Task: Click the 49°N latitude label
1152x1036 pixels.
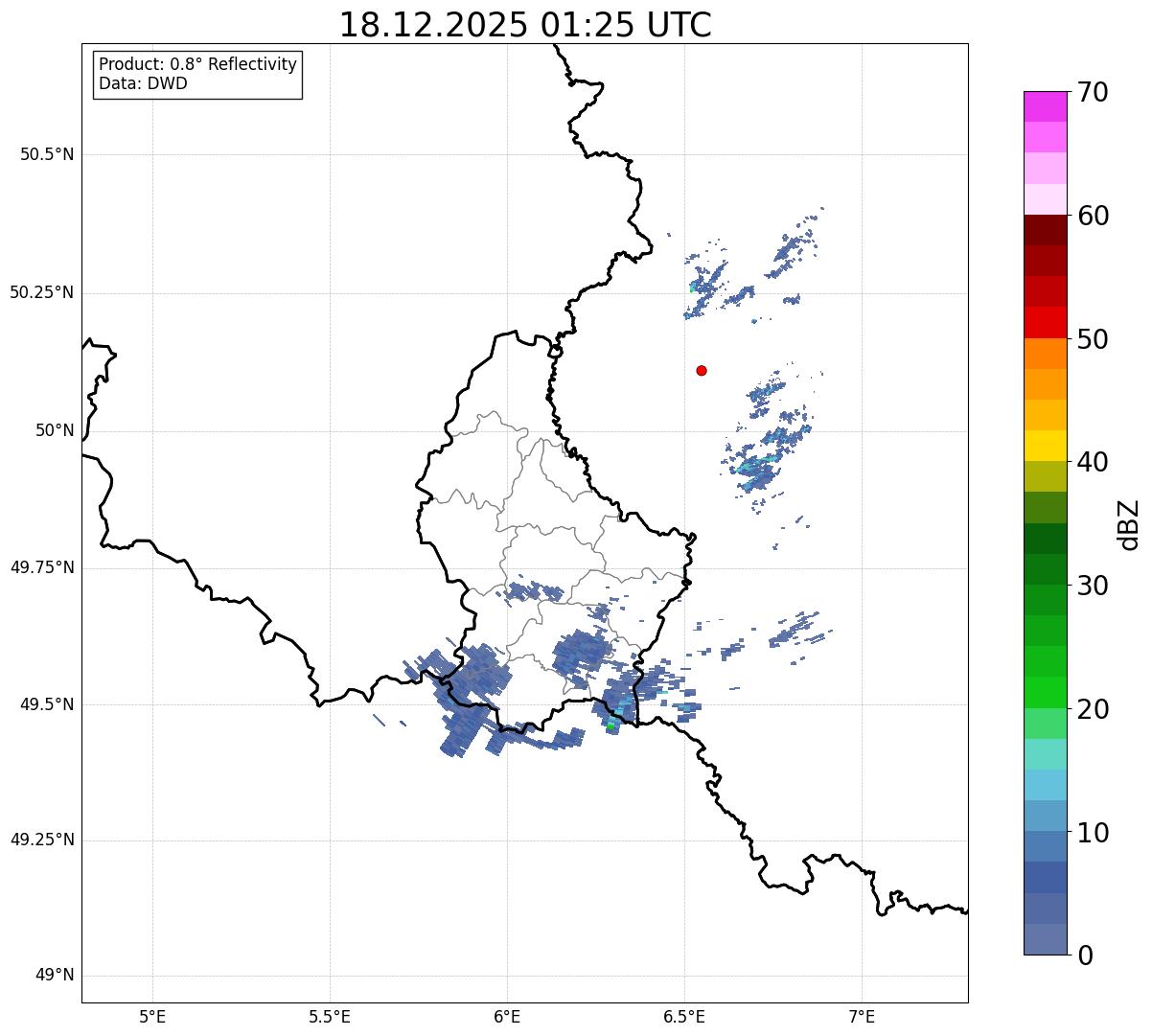Action: [x=54, y=976]
